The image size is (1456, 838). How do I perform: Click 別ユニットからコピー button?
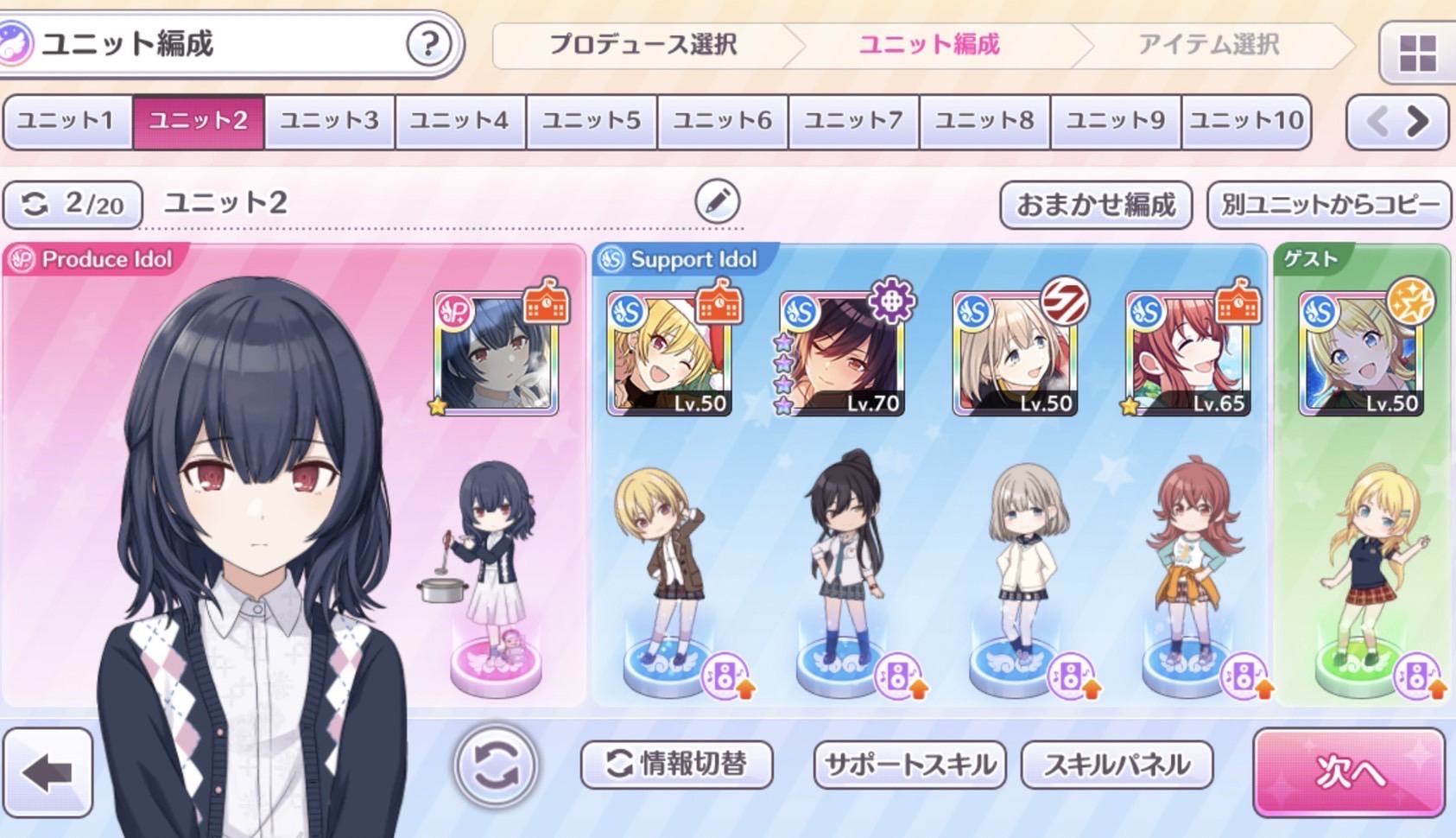click(1330, 205)
